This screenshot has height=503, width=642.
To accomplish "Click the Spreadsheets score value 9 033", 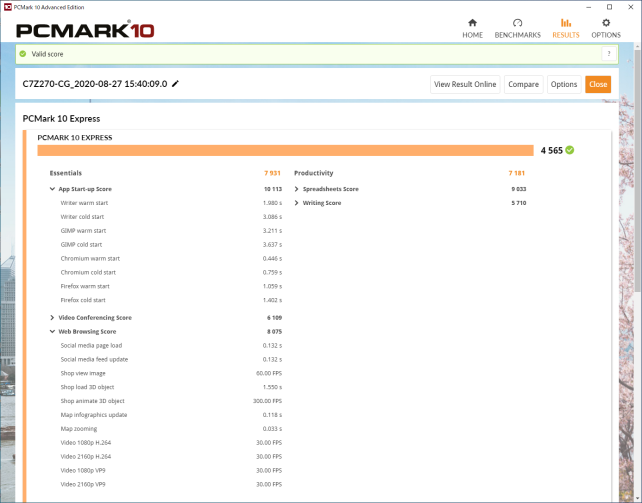I will [519, 189].
